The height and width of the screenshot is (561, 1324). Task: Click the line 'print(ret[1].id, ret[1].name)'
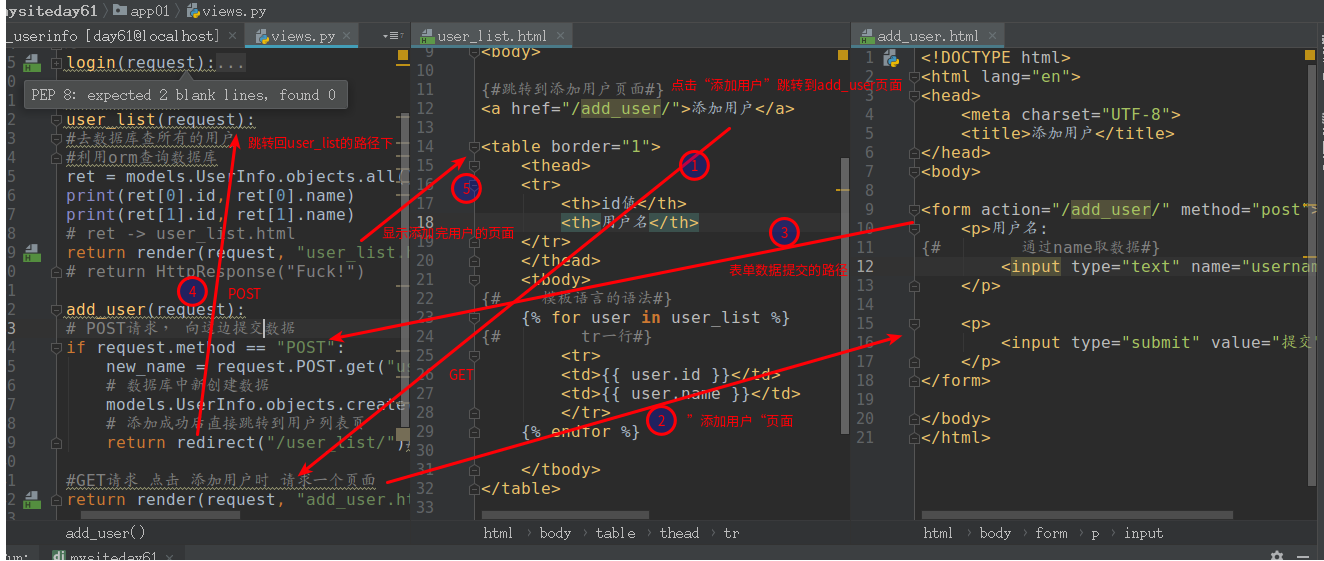coord(210,215)
